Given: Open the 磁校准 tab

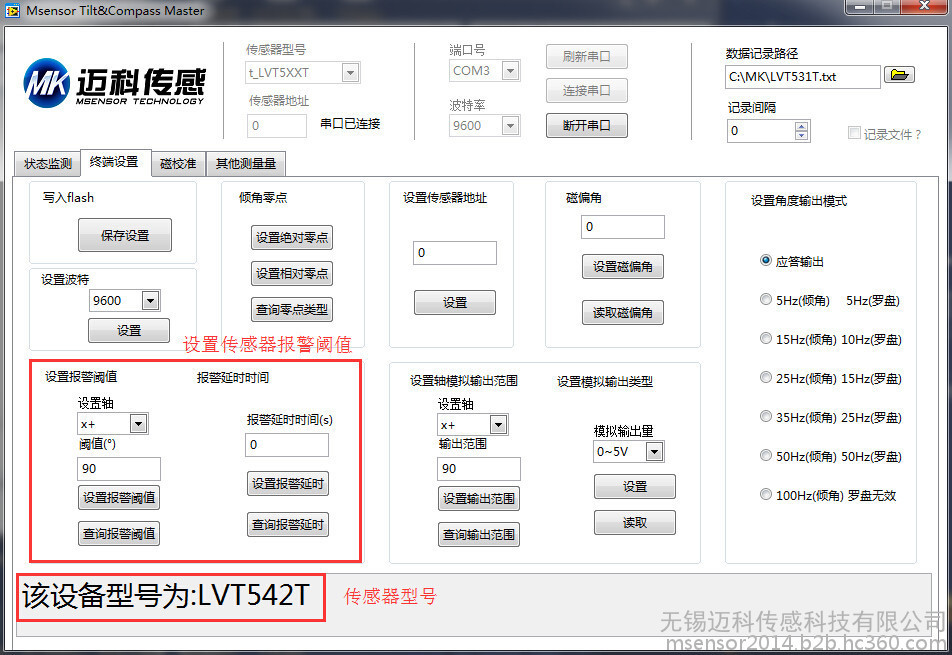Looking at the screenshot, I should [178, 163].
